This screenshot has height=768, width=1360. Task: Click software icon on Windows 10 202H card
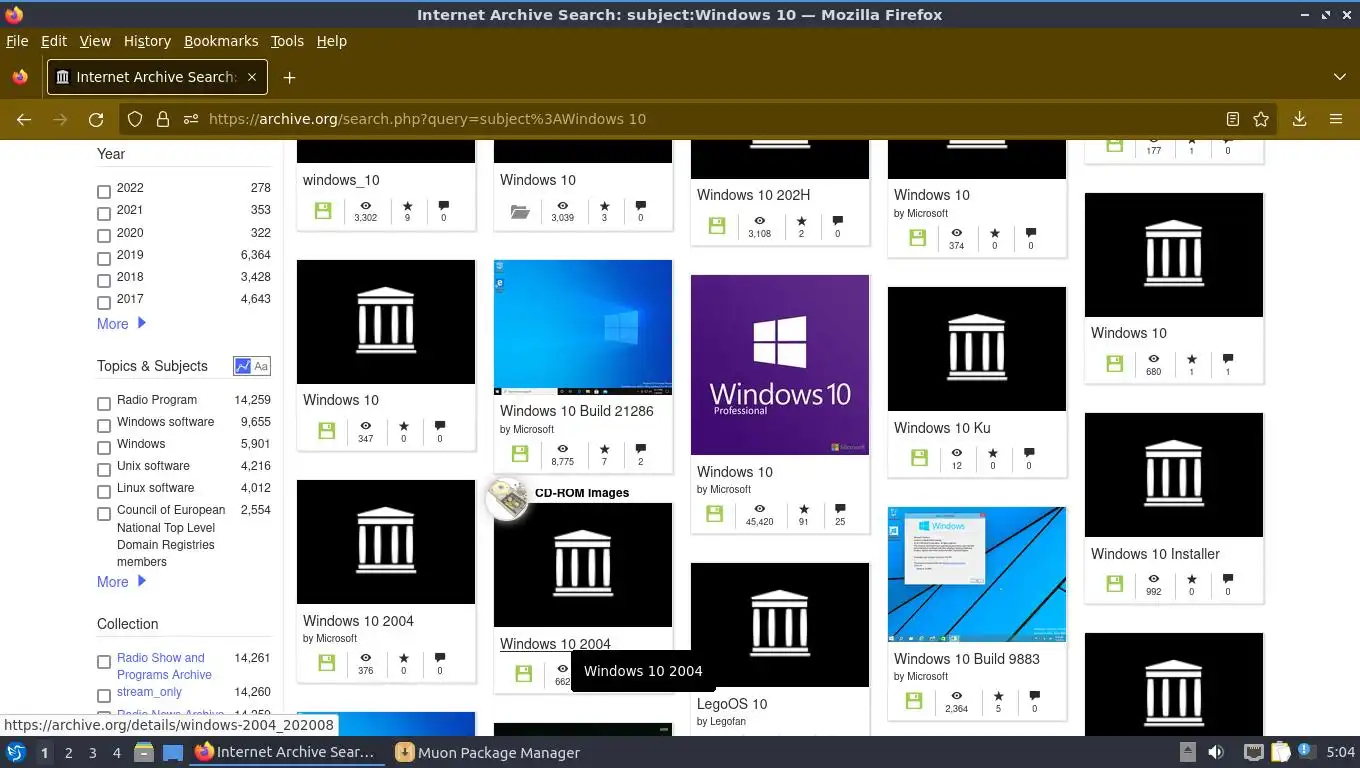(x=717, y=226)
